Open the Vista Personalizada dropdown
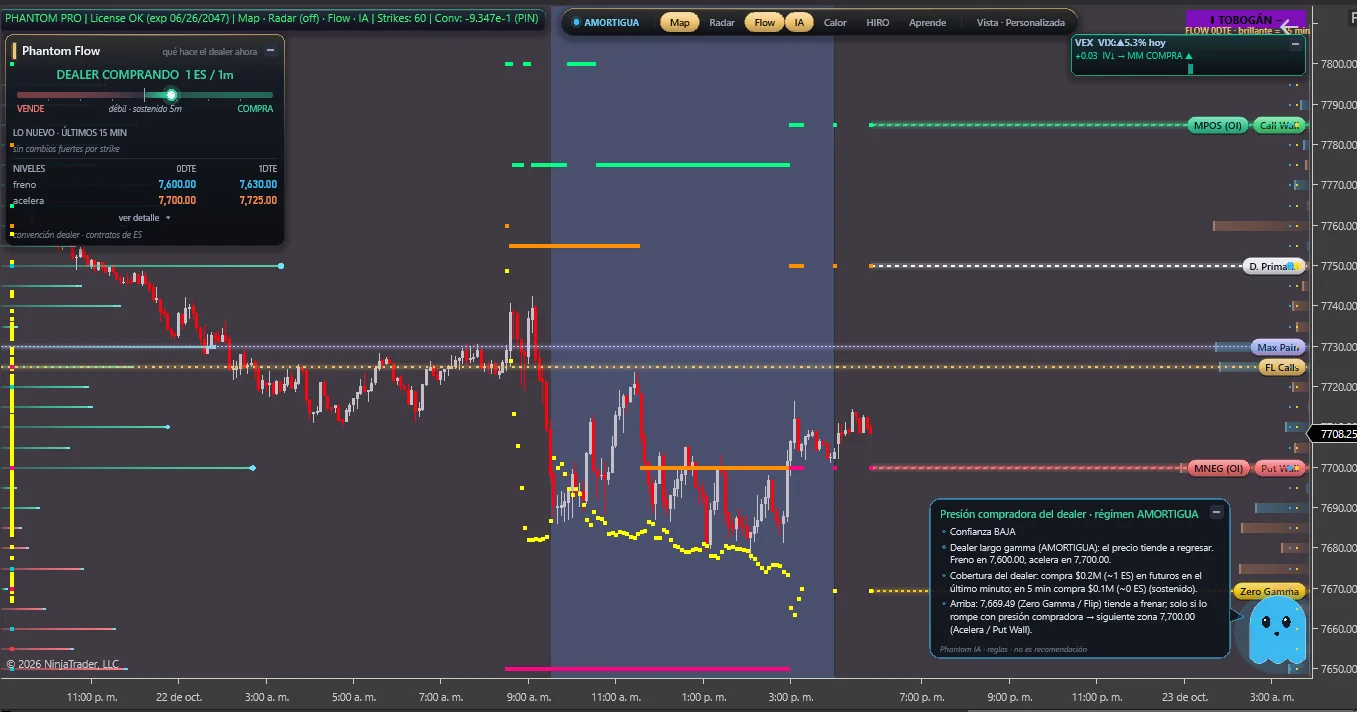1357x712 pixels. click(1020, 22)
